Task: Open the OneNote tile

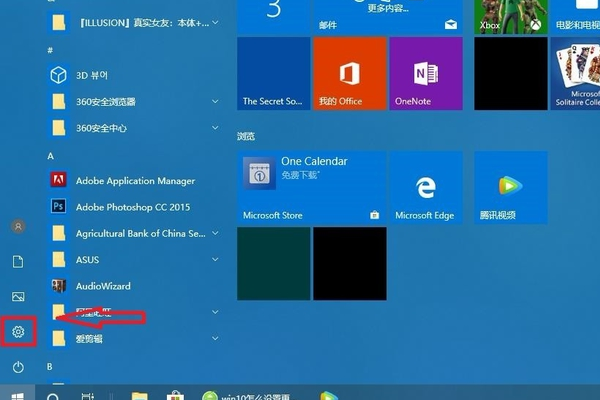Action: click(x=426, y=73)
